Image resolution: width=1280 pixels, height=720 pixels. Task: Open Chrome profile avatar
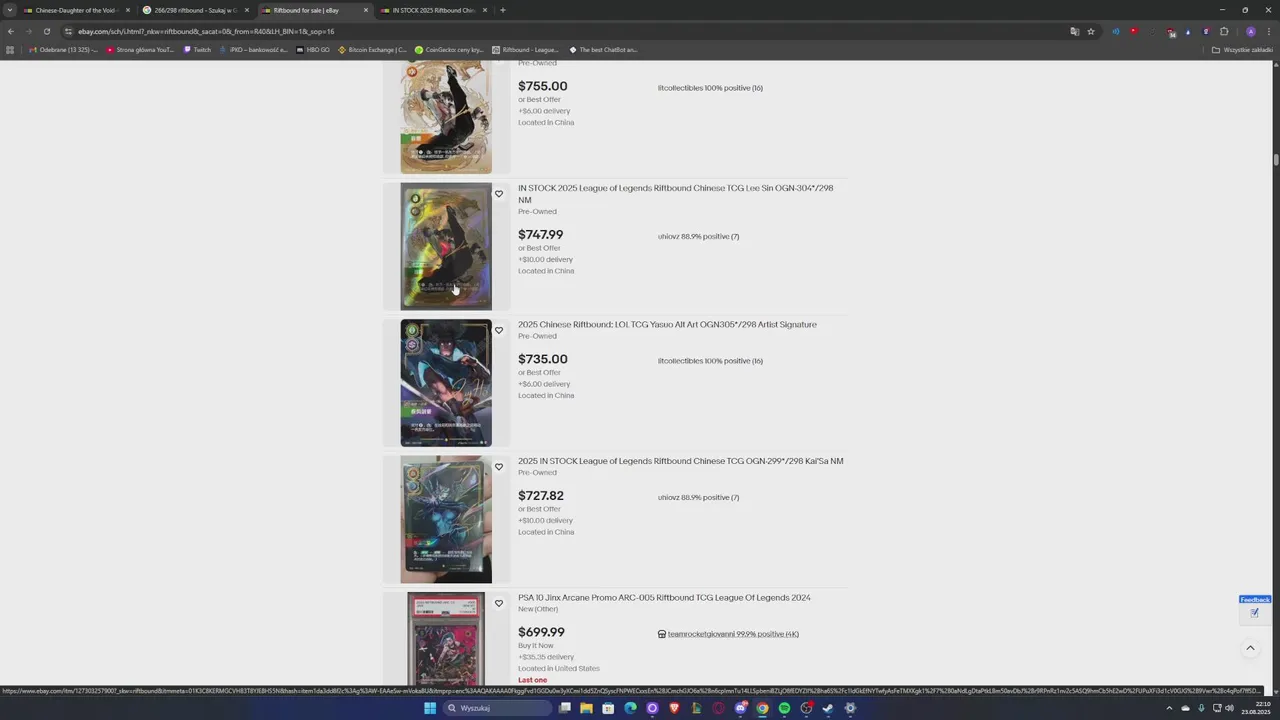1250,31
